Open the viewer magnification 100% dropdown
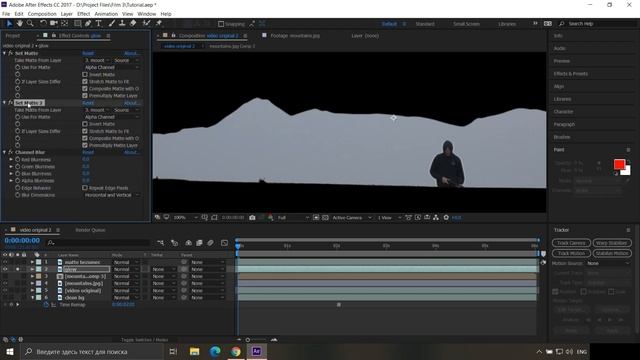Viewport: 640px width, 360px height. click(x=186, y=218)
